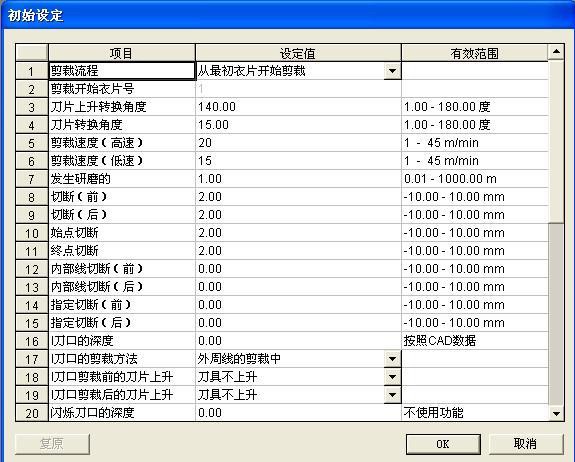Expand the 刀口剪裁后的刀片上升 dropdown arrow

coord(392,395)
